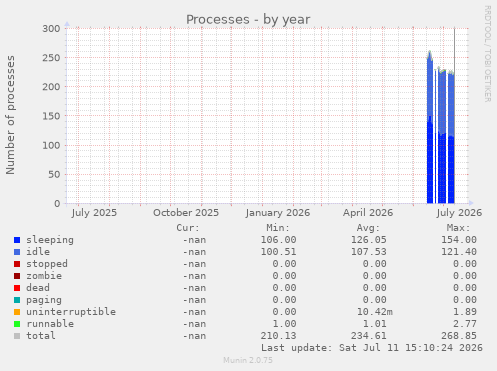Click the 50 y-axis tick label
Screen dimensions: 497x371
tap(54, 175)
